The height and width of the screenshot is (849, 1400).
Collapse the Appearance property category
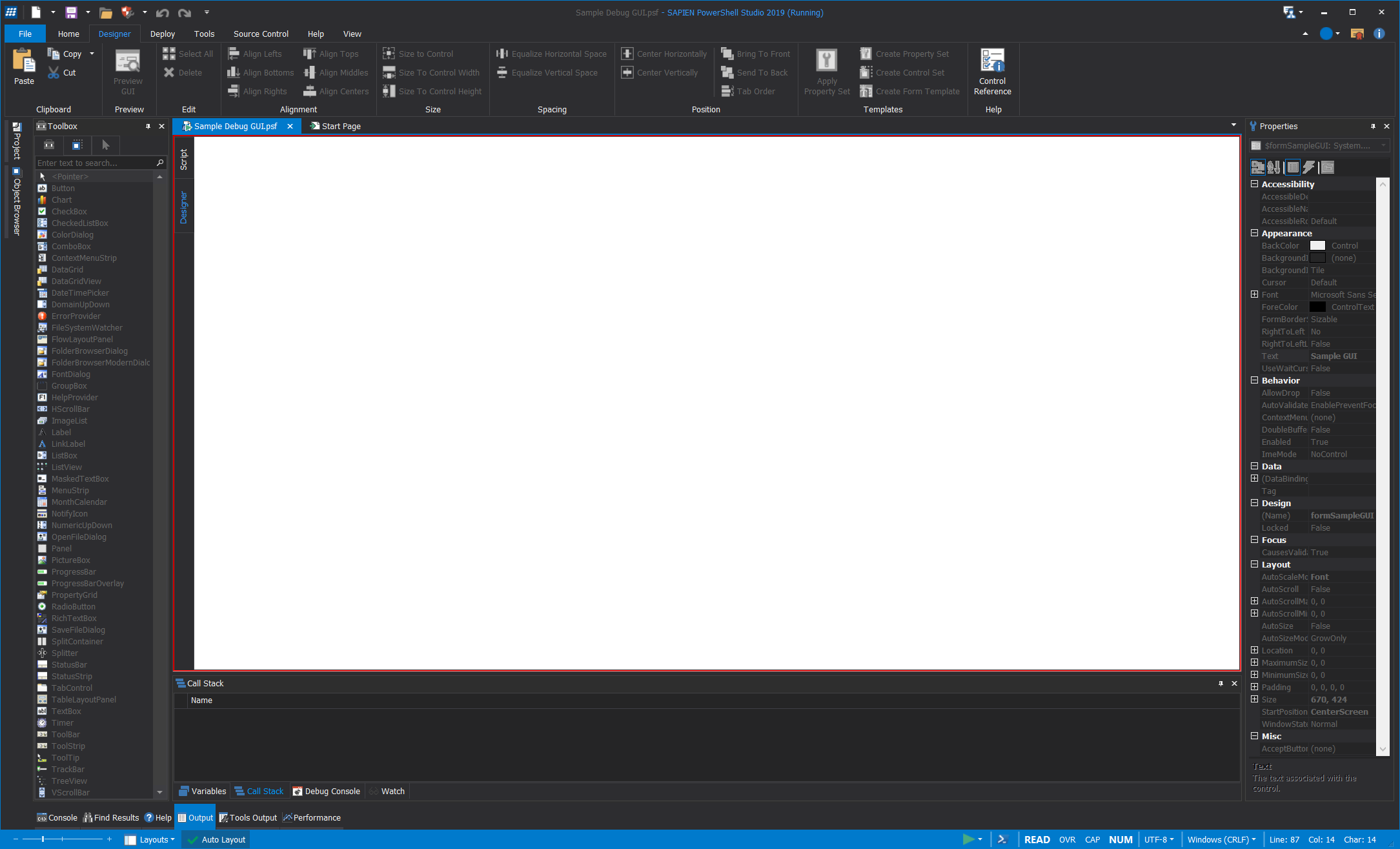[x=1255, y=233]
